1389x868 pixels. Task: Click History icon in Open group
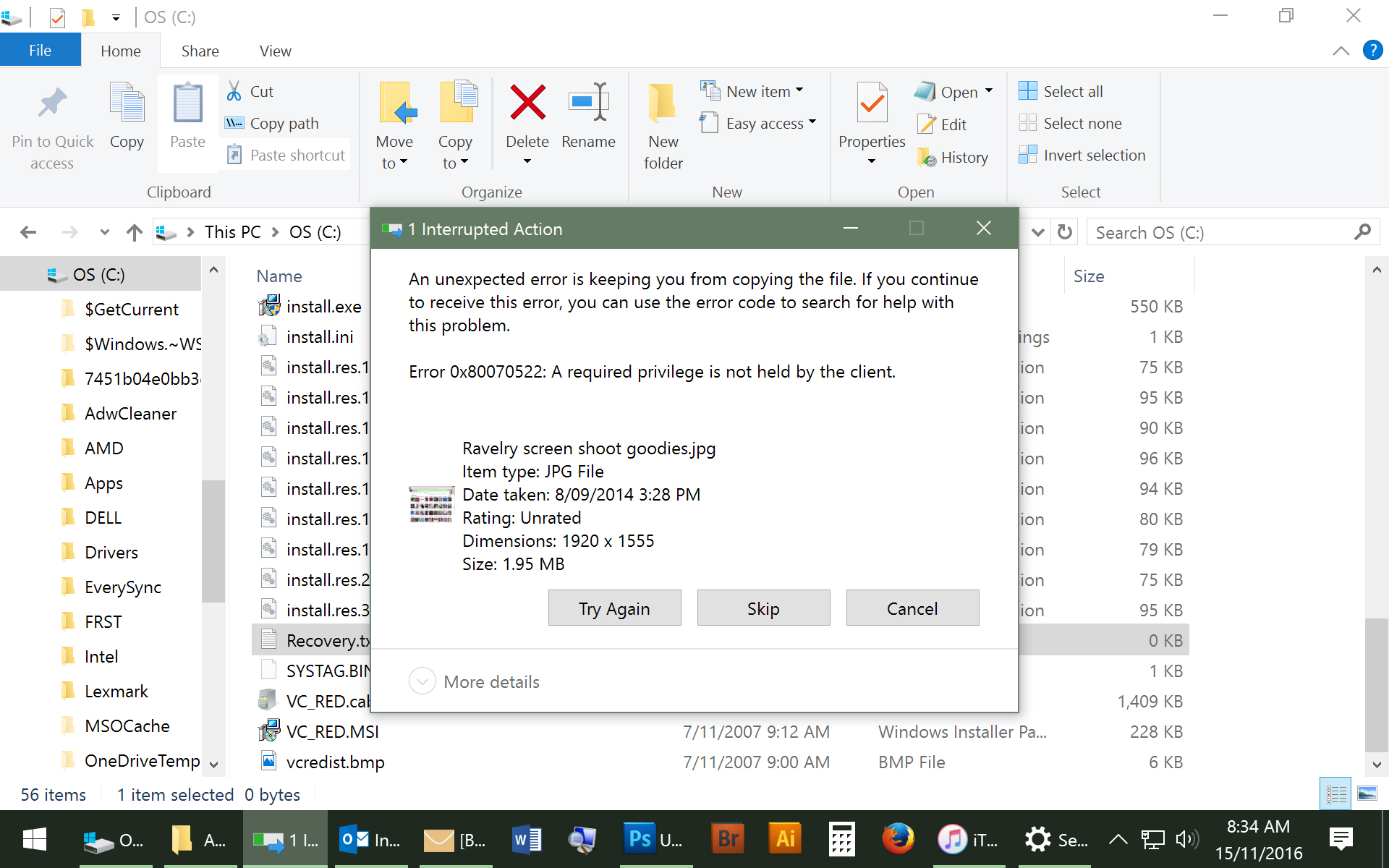(927, 157)
